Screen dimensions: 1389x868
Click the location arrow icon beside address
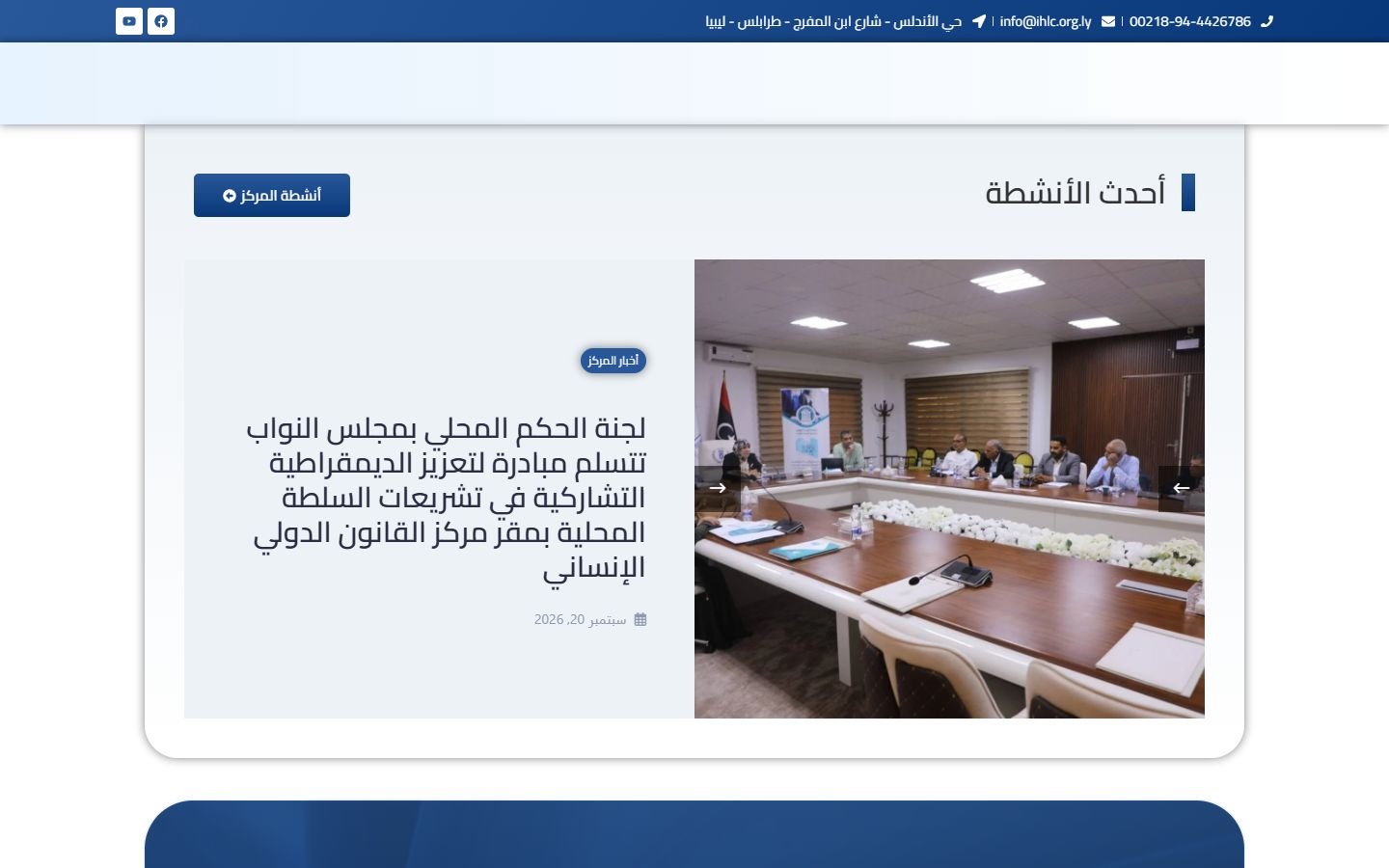click(x=979, y=21)
